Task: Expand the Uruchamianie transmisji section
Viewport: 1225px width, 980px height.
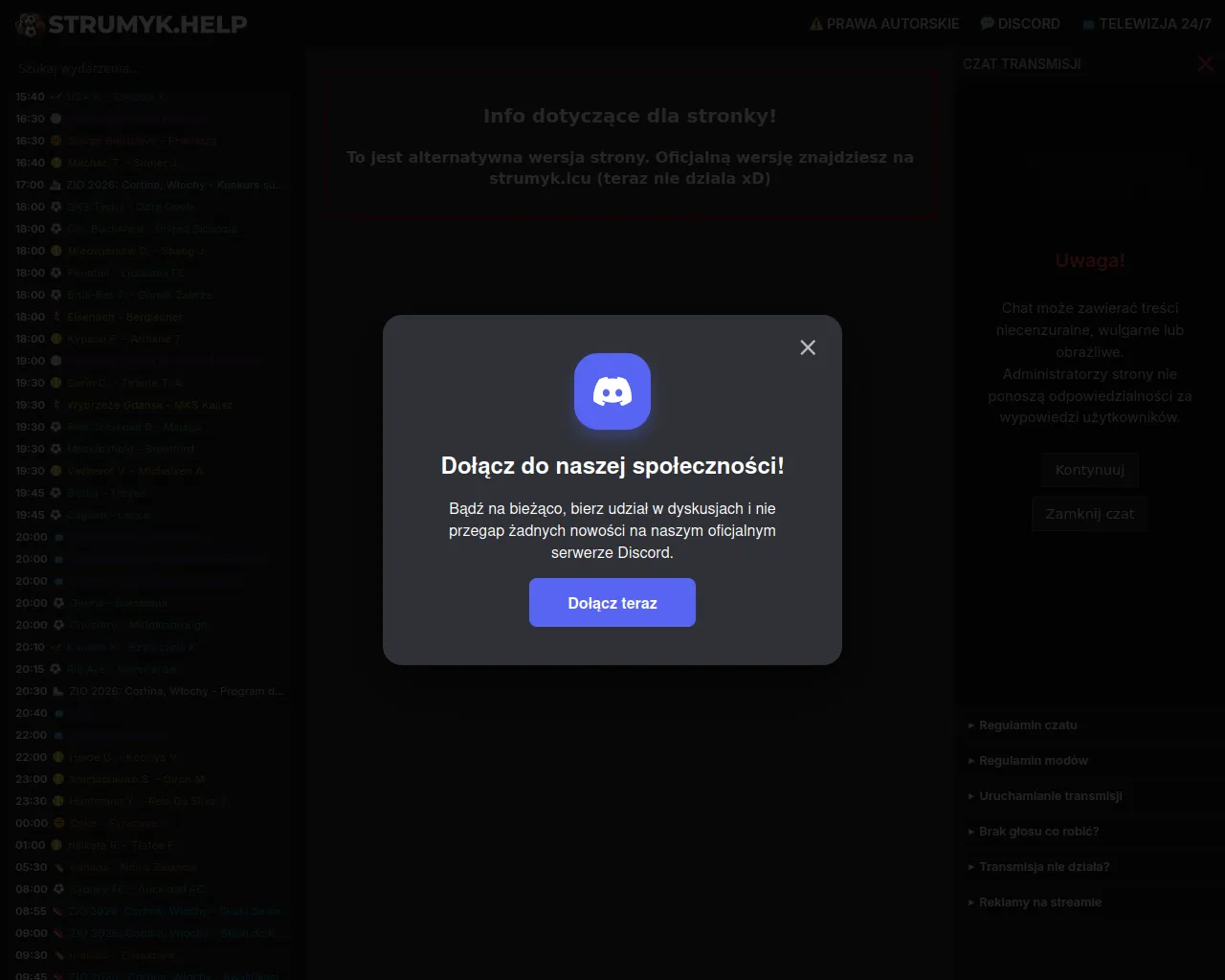Action: coord(1045,796)
